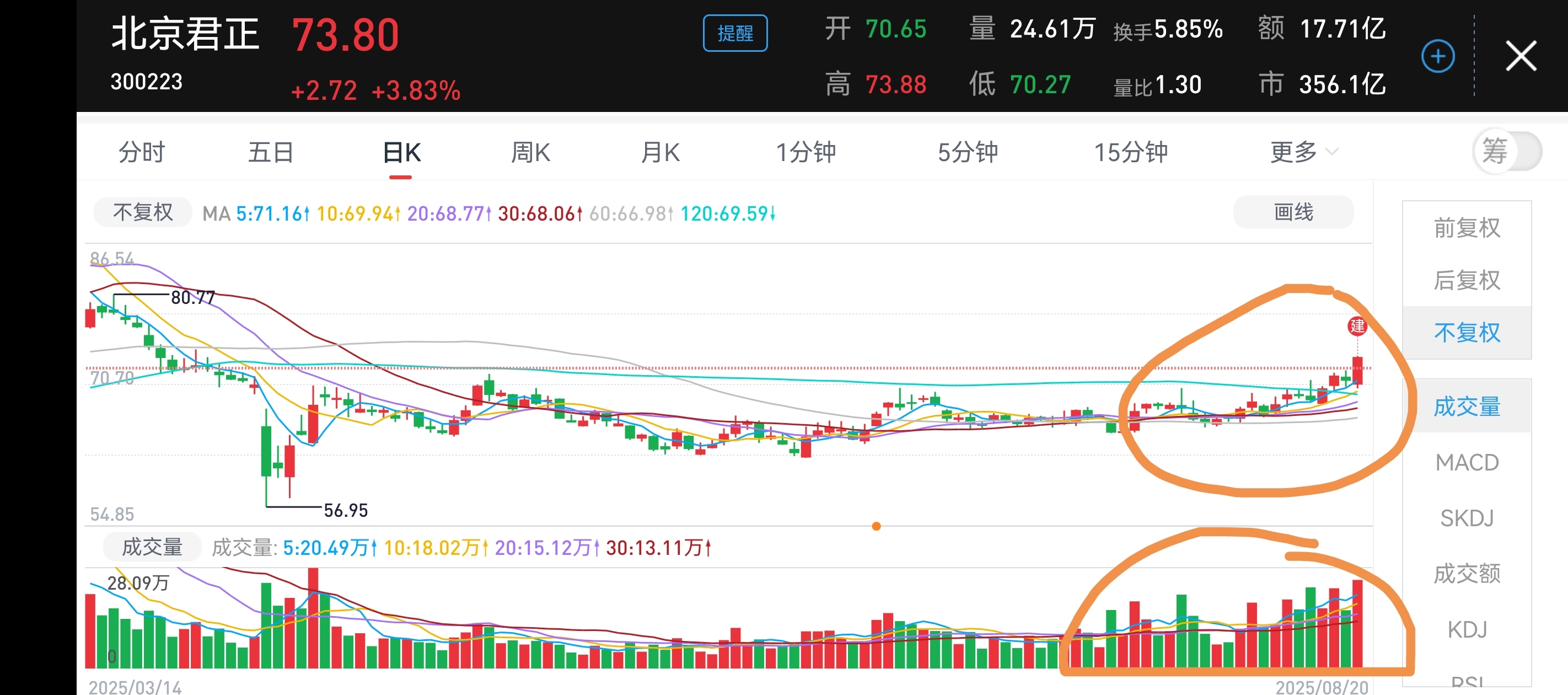Tap the 2025/08/20 end date label
Viewport: 1568px width, 695px height.
point(1322,687)
